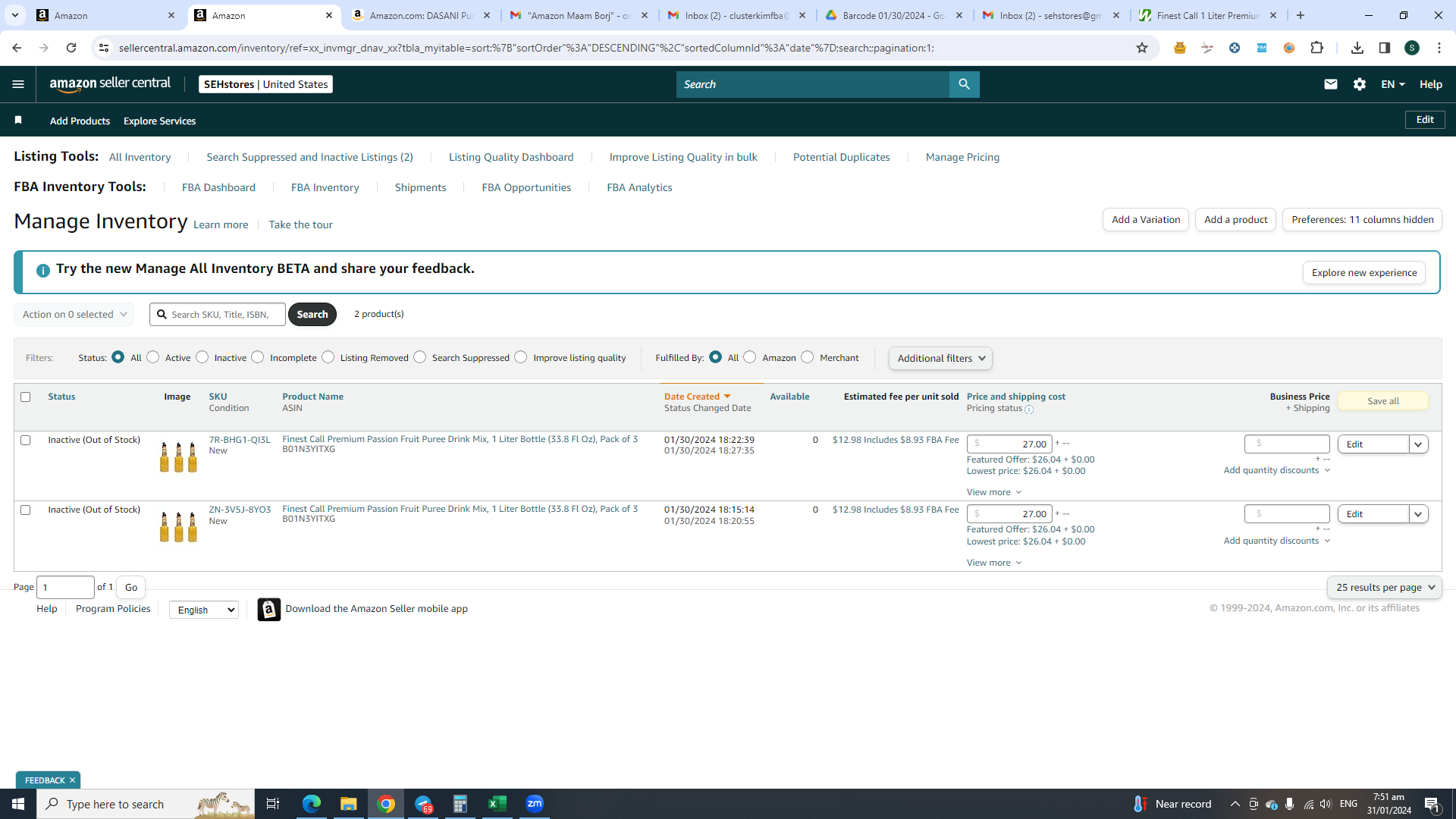Go back to the previous page
Screen dimensions: 1456x819
coord(17,48)
